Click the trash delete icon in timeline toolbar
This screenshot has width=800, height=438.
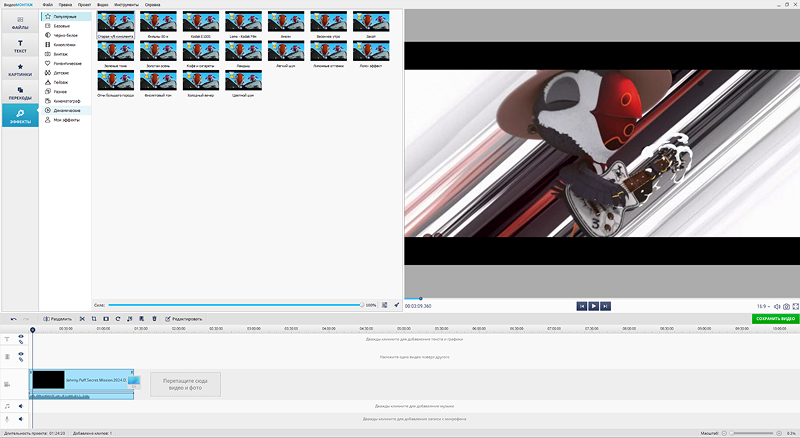155,319
